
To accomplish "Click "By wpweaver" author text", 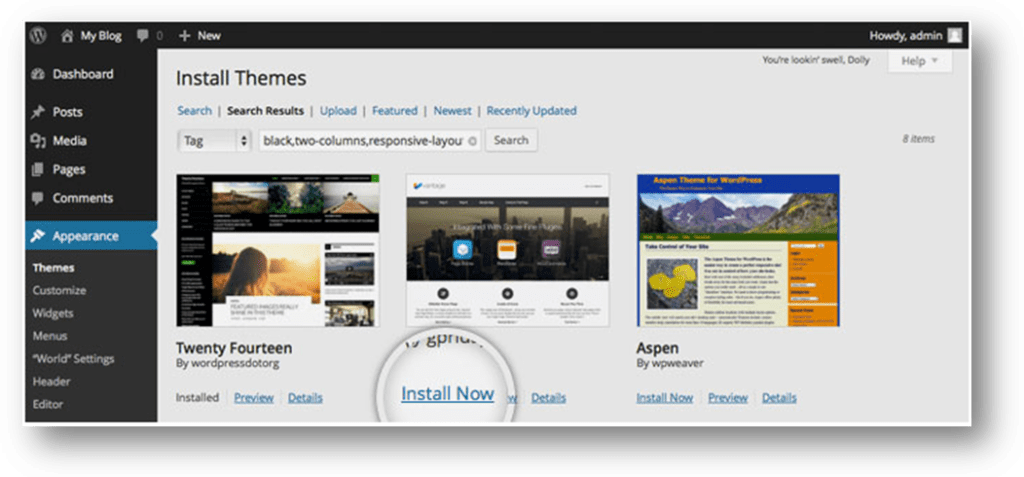I will click(x=671, y=363).
